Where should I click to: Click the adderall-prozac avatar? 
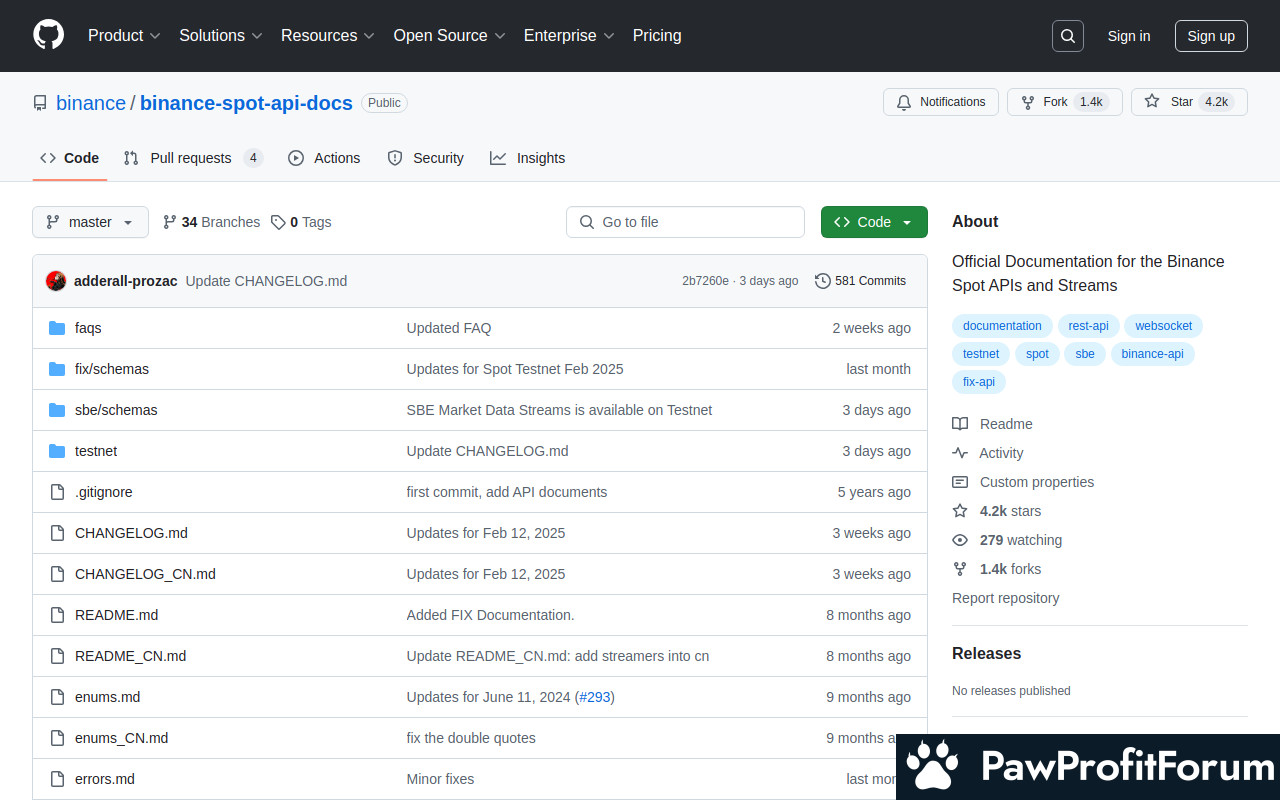(56, 281)
